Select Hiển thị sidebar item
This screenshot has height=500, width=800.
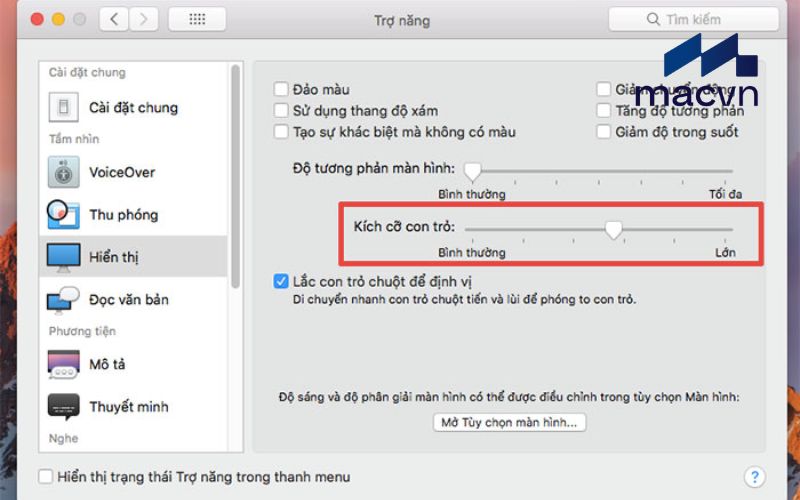point(133,257)
